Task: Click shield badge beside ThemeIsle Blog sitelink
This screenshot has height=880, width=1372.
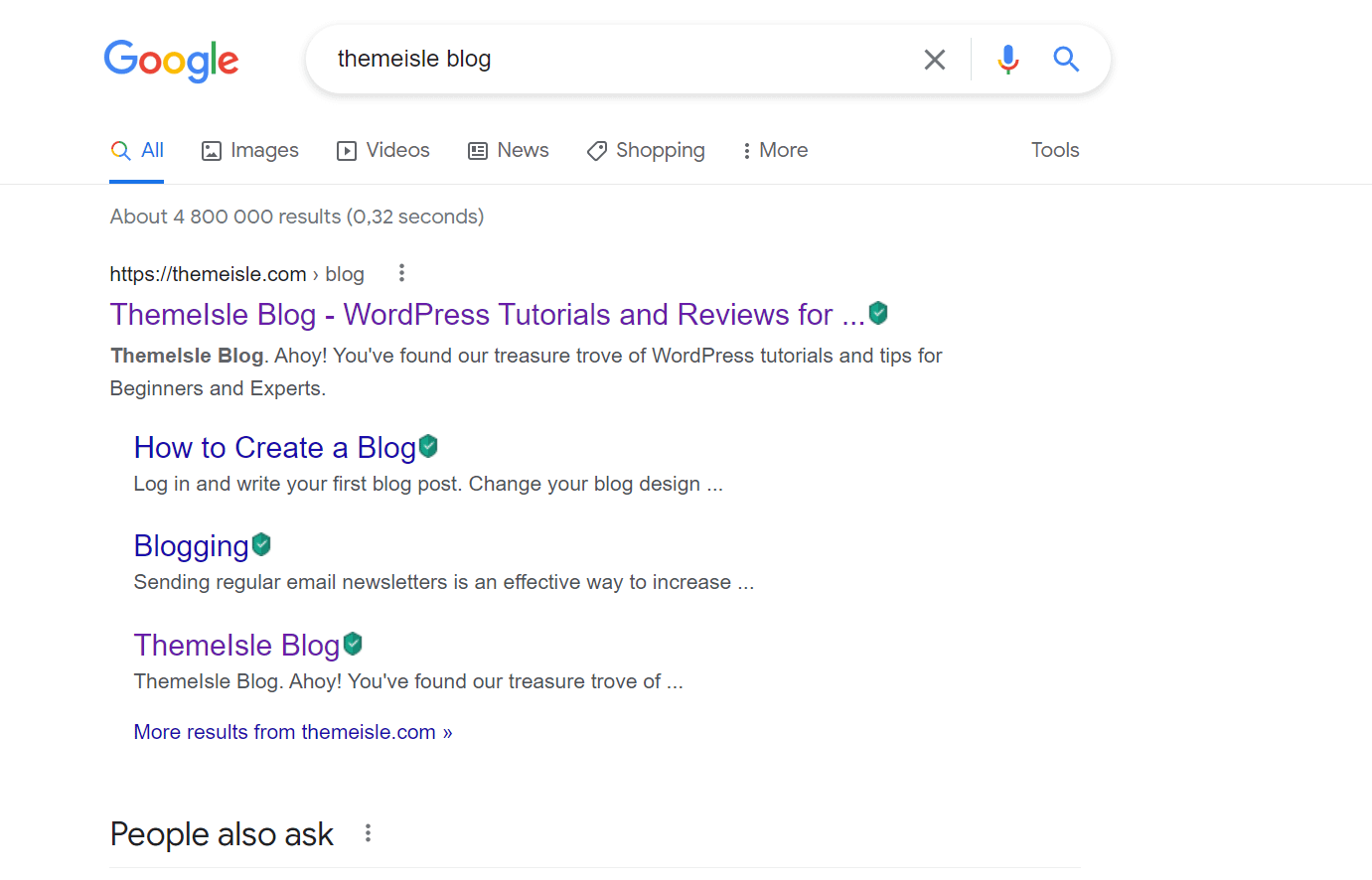Action: click(x=353, y=645)
